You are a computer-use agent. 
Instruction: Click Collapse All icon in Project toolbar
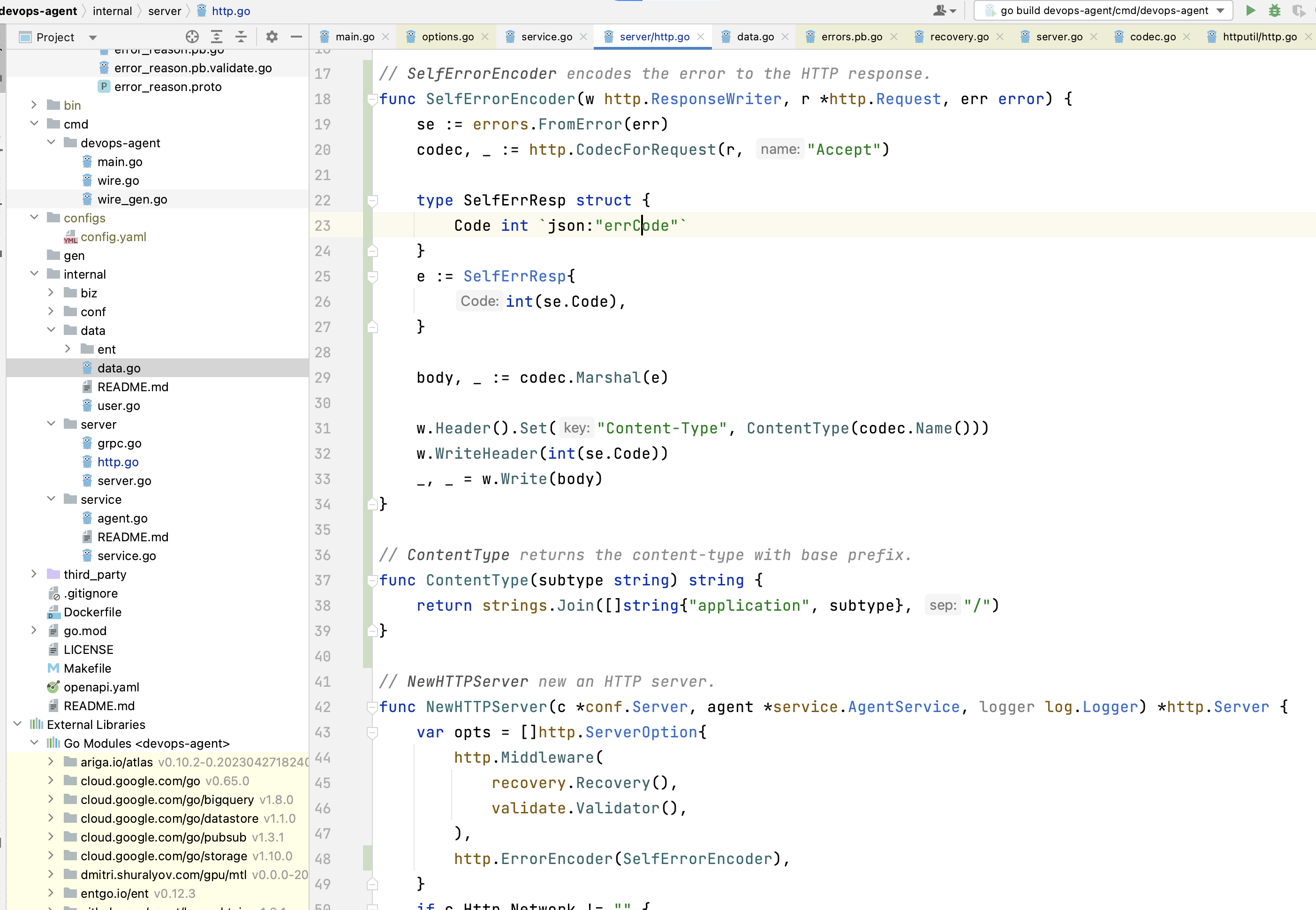[x=241, y=37]
